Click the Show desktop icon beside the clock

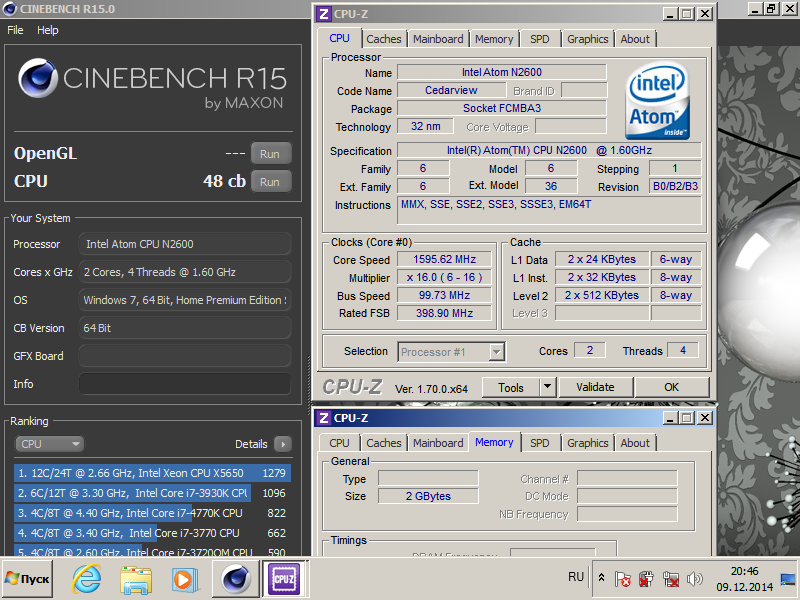[789, 579]
